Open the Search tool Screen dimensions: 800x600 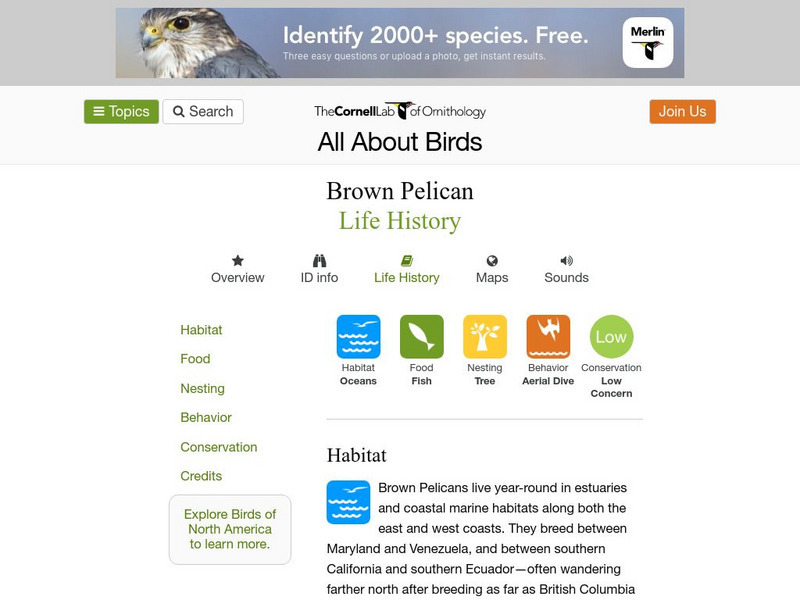tap(203, 111)
